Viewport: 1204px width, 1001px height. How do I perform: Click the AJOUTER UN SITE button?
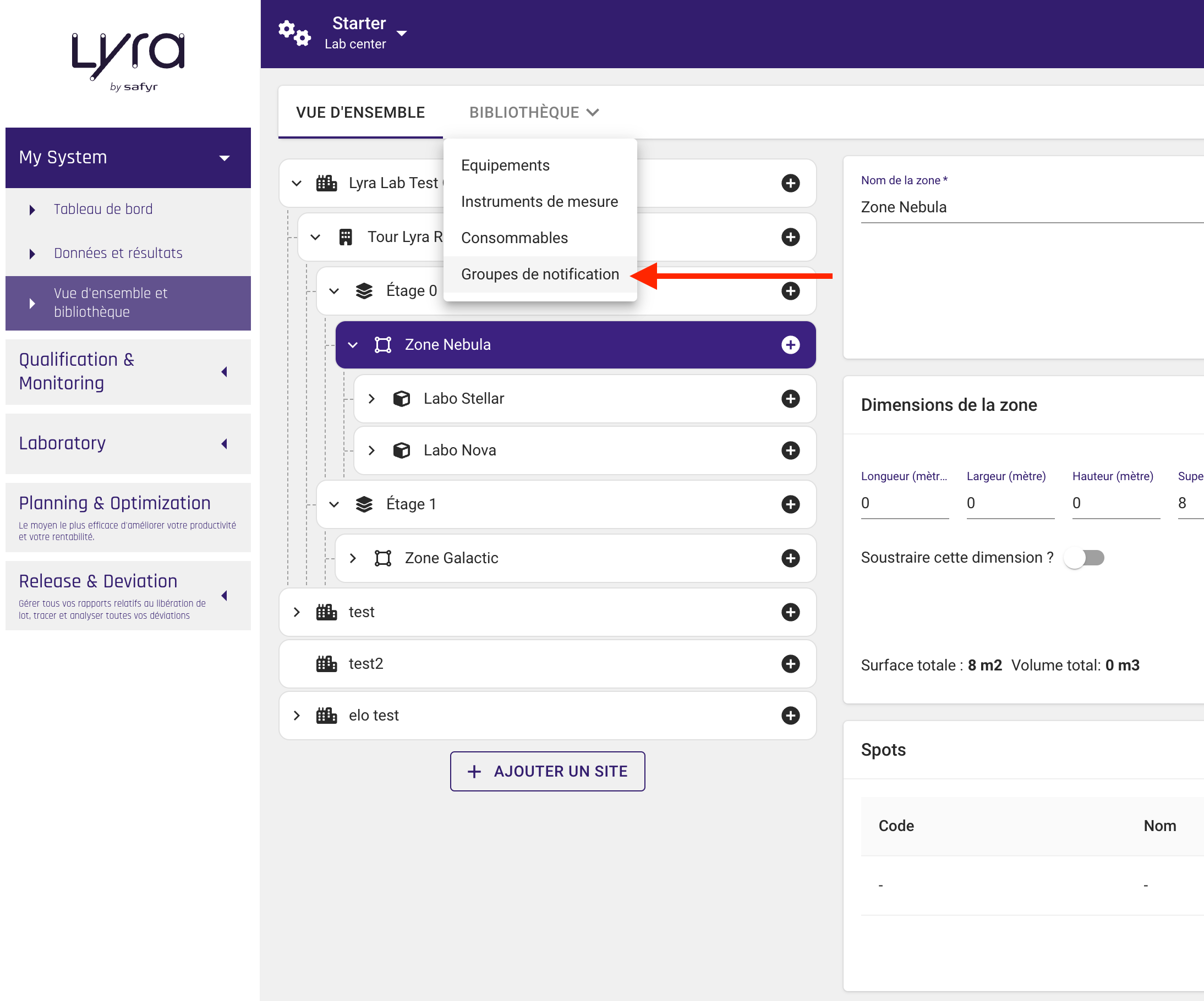547,771
